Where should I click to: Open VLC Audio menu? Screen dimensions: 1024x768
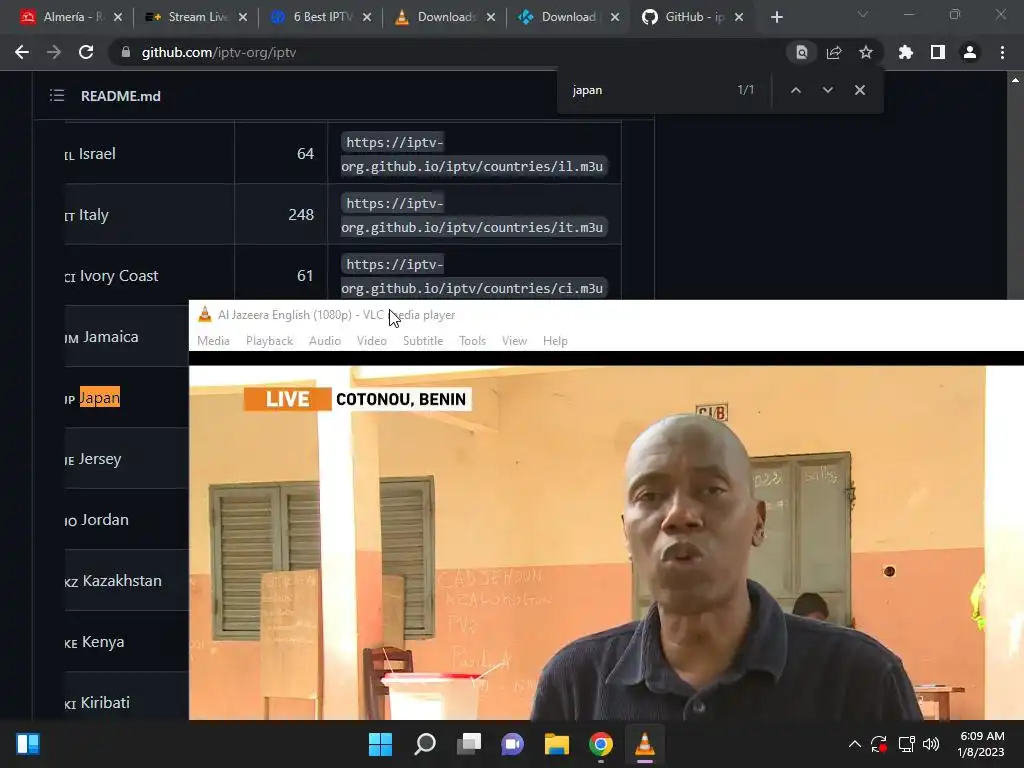point(325,341)
